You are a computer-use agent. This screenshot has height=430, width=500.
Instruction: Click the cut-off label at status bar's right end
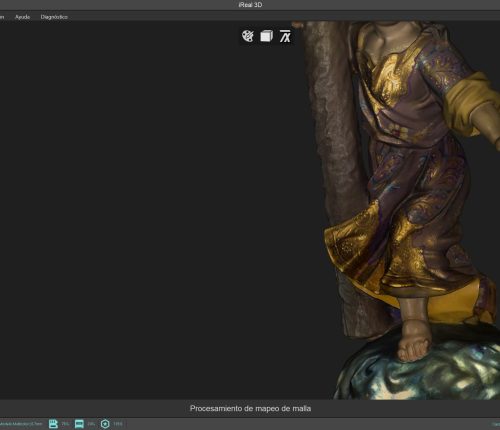click(496, 424)
